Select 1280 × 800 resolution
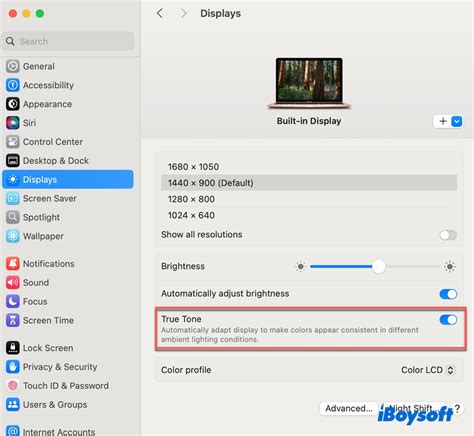Image resolution: width=474 pixels, height=436 pixels. pyautogui.click(x=309, y=199)
